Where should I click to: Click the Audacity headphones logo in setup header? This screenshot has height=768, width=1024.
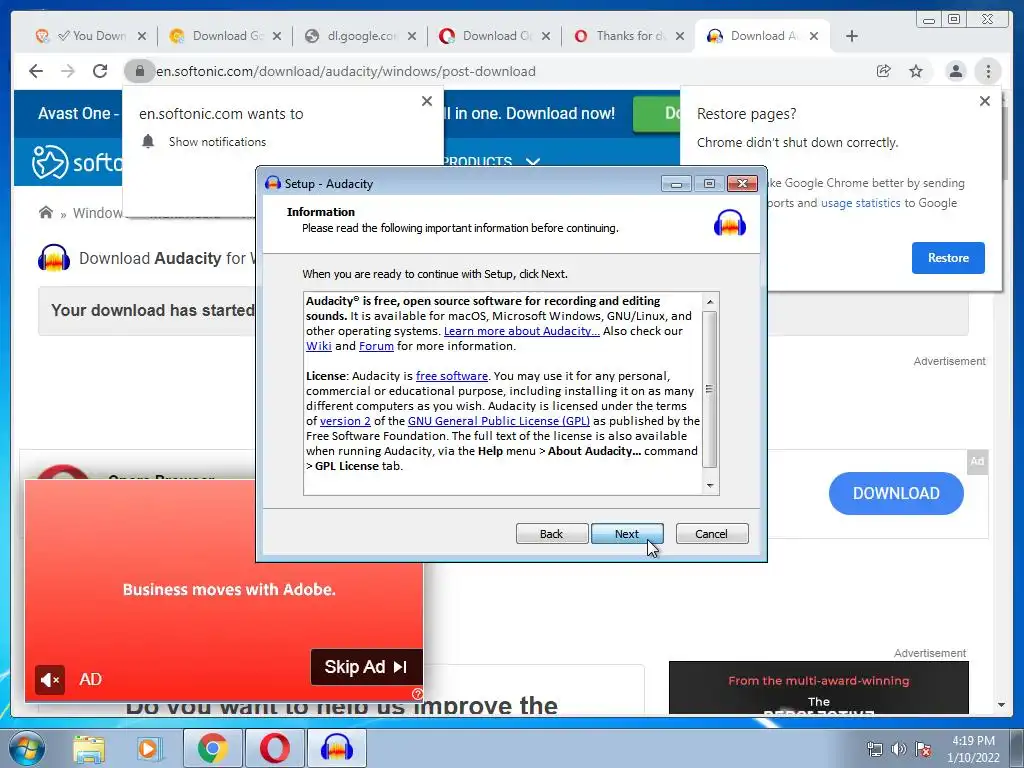click(x=729, y=223)
